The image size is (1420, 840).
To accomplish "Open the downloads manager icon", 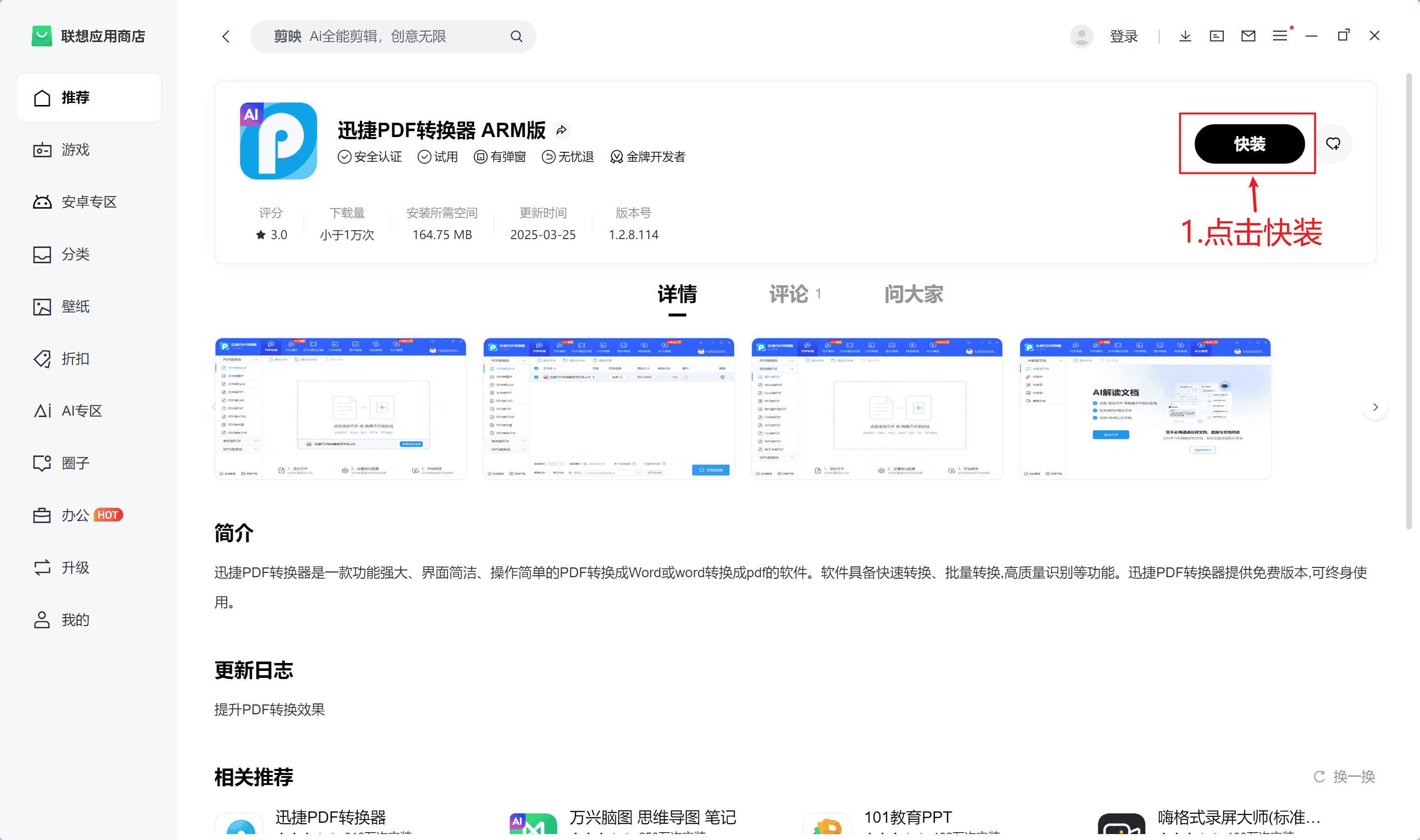I will (1184, 36).
